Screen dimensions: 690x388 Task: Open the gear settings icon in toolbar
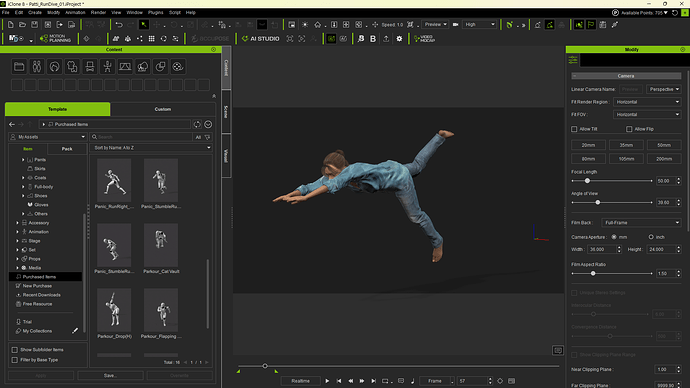(399, 39)
